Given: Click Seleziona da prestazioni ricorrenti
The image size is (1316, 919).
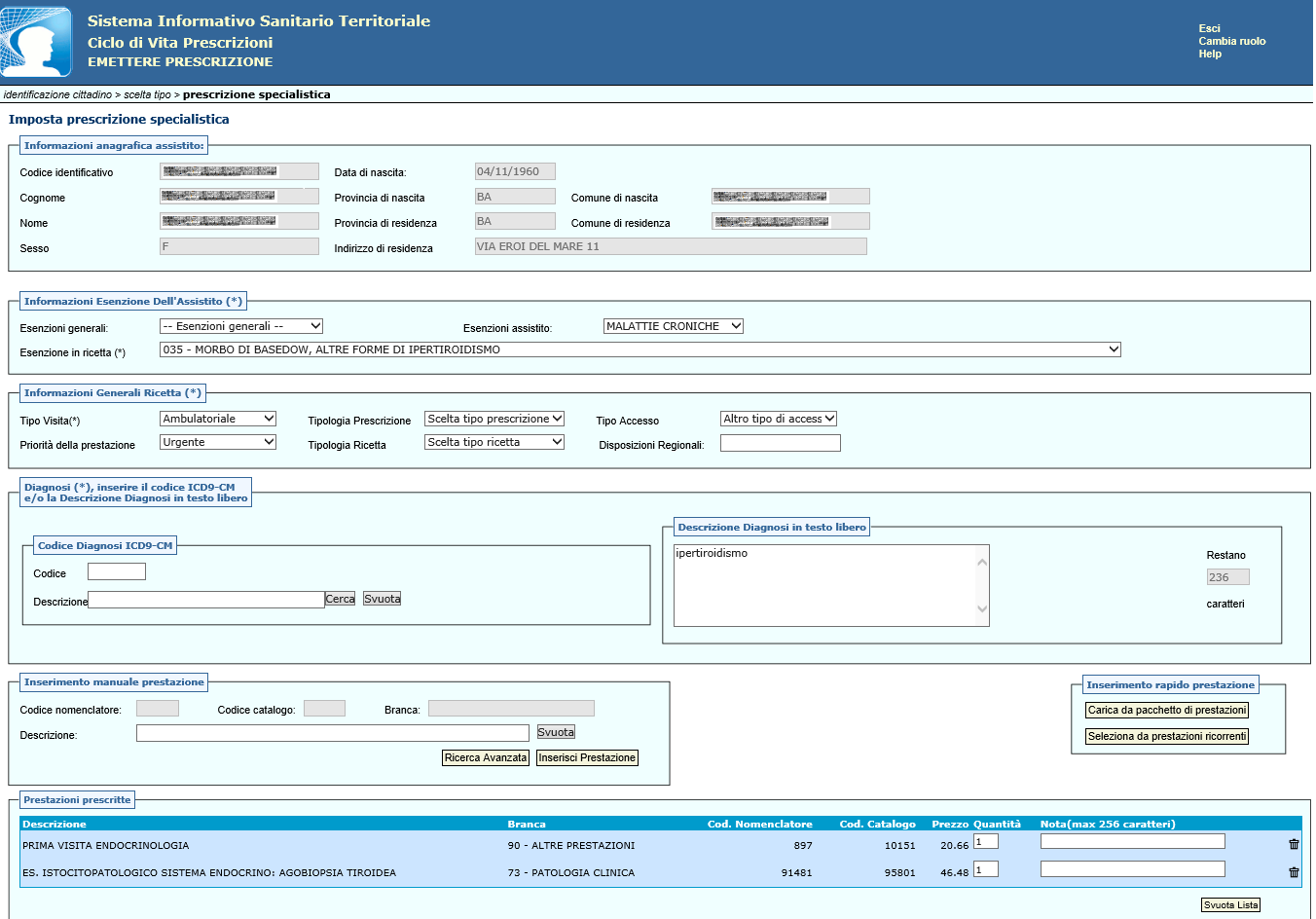Looking at the screenshot, I should click(x=1167, y=737).
